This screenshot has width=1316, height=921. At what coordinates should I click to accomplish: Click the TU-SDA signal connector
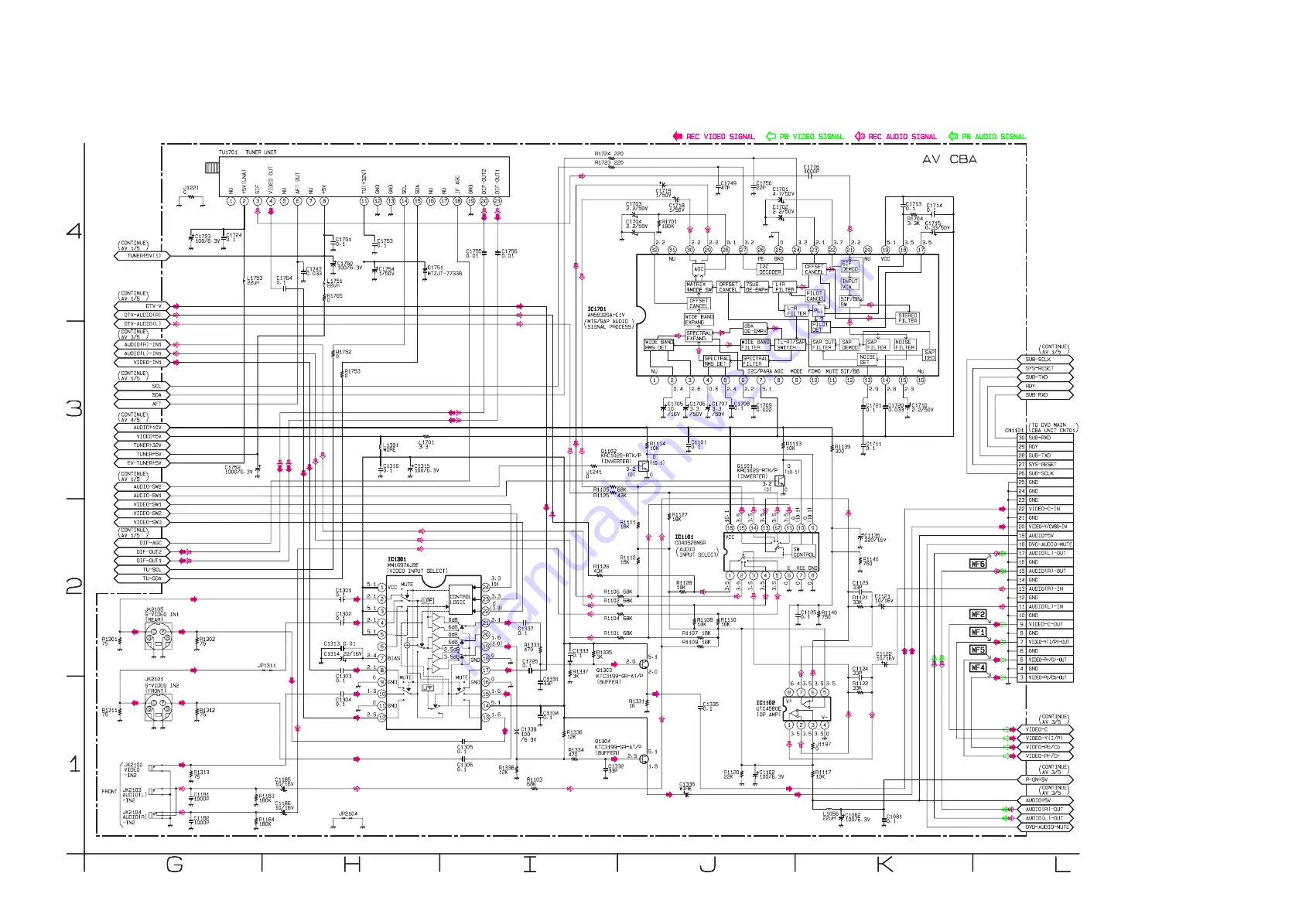143,578
